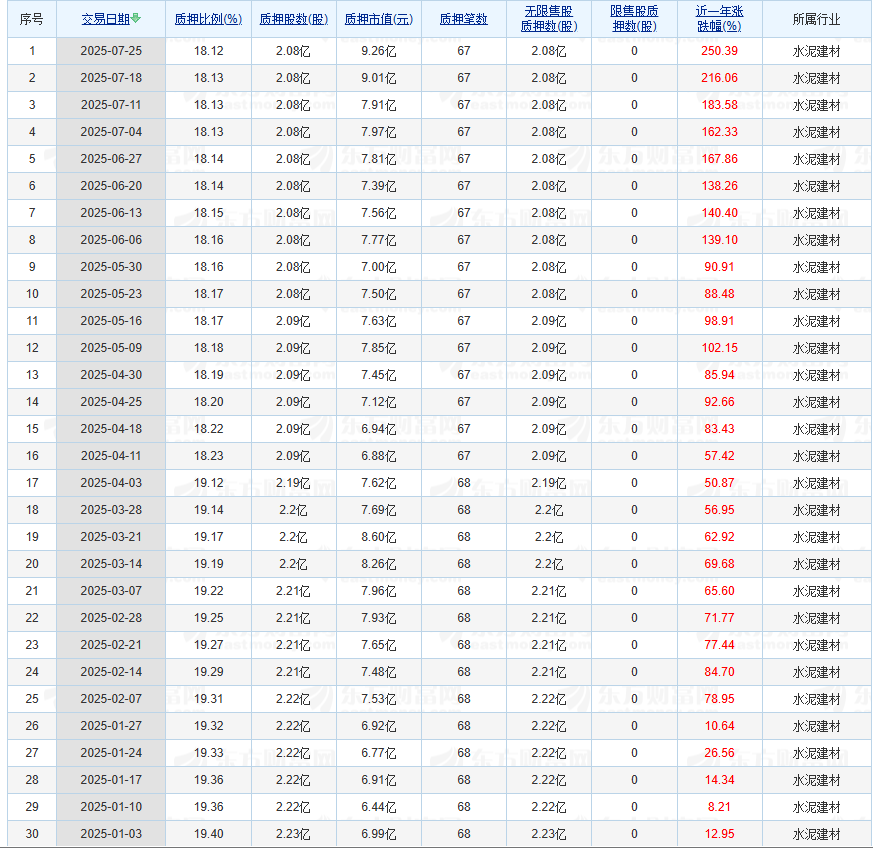
Task: Select date cell 2025-01-24
Action: pyautogui.click(x=111, y=753)
